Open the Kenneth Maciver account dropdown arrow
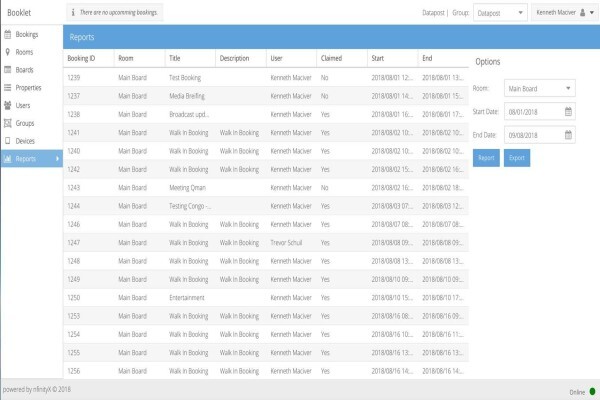Image resolution: width=600 pixels, height=400 pixels. pos(592,13)
